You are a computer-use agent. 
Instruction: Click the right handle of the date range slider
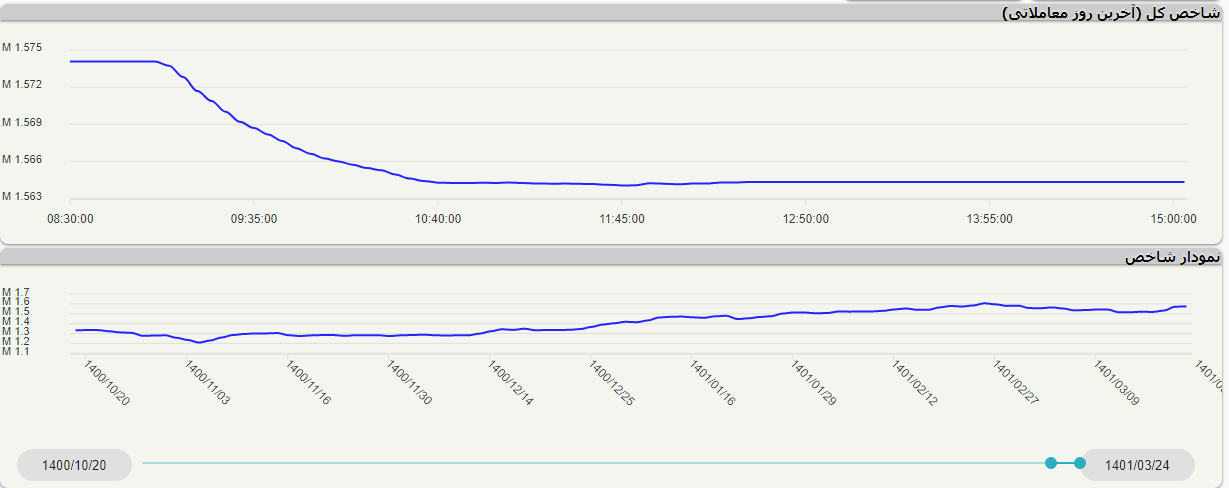click(1079, 463)
